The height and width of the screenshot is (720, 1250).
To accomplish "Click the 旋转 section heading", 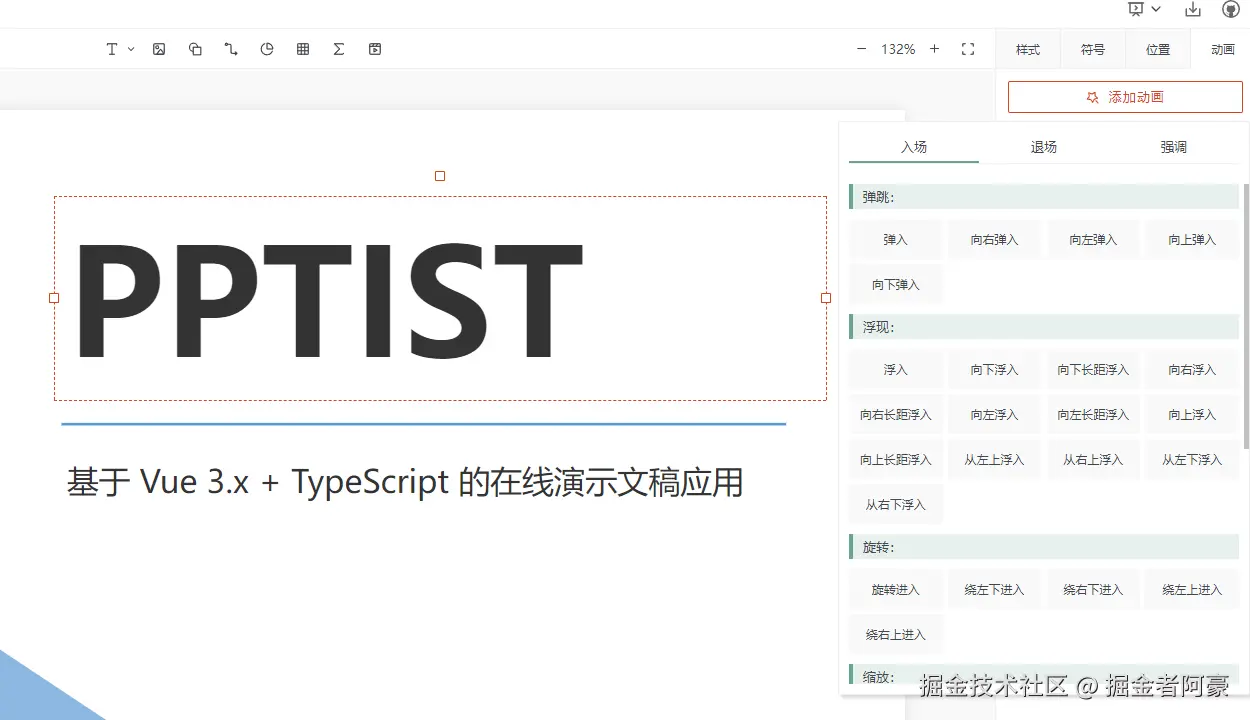I will click(x=1044, y=547).
